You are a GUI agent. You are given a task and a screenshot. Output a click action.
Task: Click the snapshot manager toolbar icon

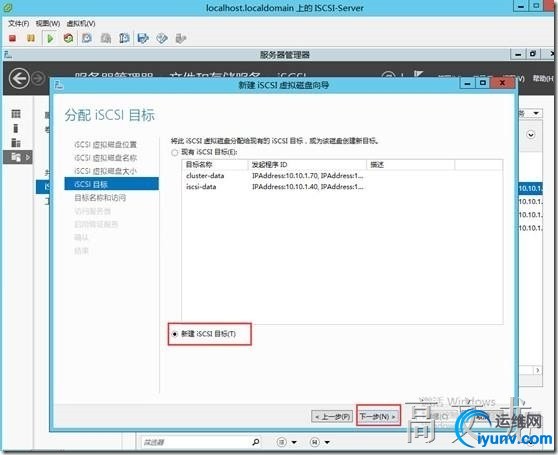point(124,38)
